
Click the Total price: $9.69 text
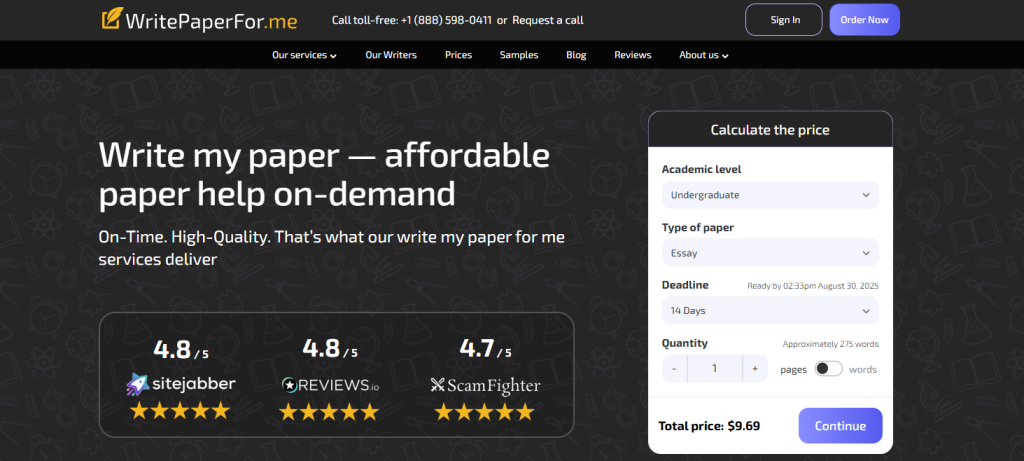pyautogui.click(x=709, y=426)
